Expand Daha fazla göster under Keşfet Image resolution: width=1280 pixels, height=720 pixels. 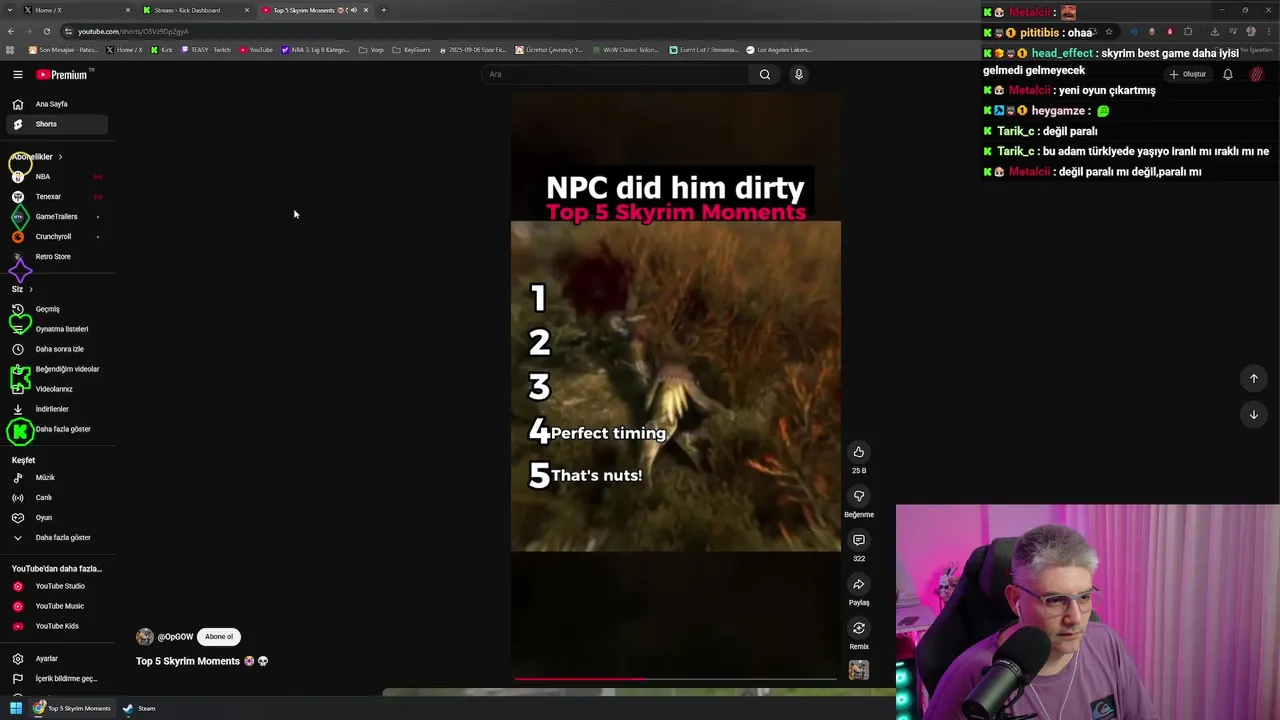tap(56, 538)
